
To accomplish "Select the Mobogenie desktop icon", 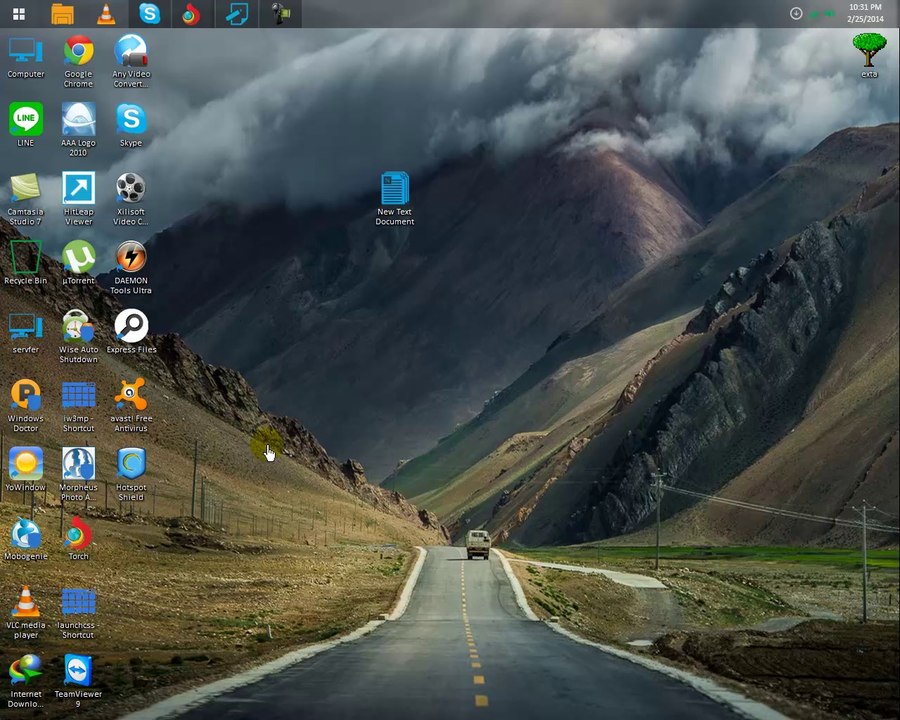I will 26,539.
